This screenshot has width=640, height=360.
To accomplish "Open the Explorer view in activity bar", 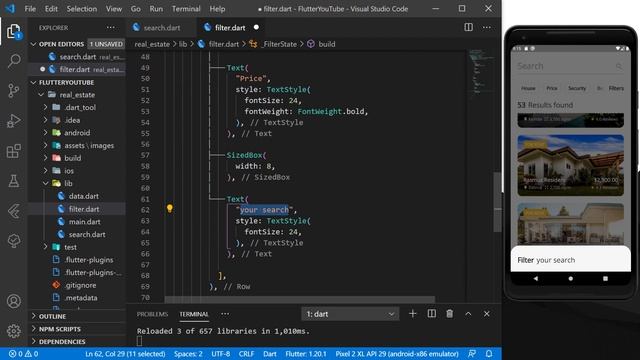I will tap(14, 31).
